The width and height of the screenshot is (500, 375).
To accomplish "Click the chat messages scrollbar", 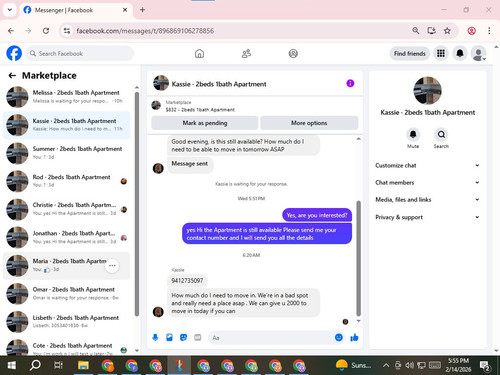I will [359, 258].
